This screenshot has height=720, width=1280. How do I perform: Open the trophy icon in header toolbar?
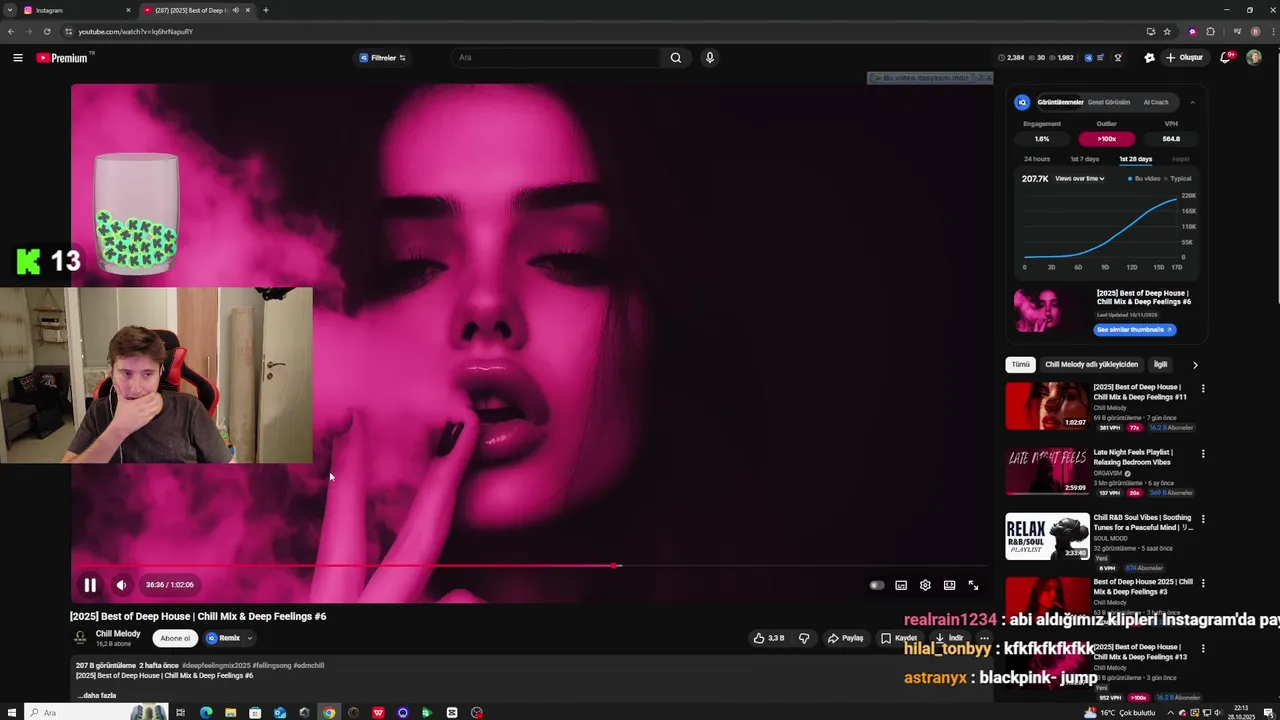1118,58
